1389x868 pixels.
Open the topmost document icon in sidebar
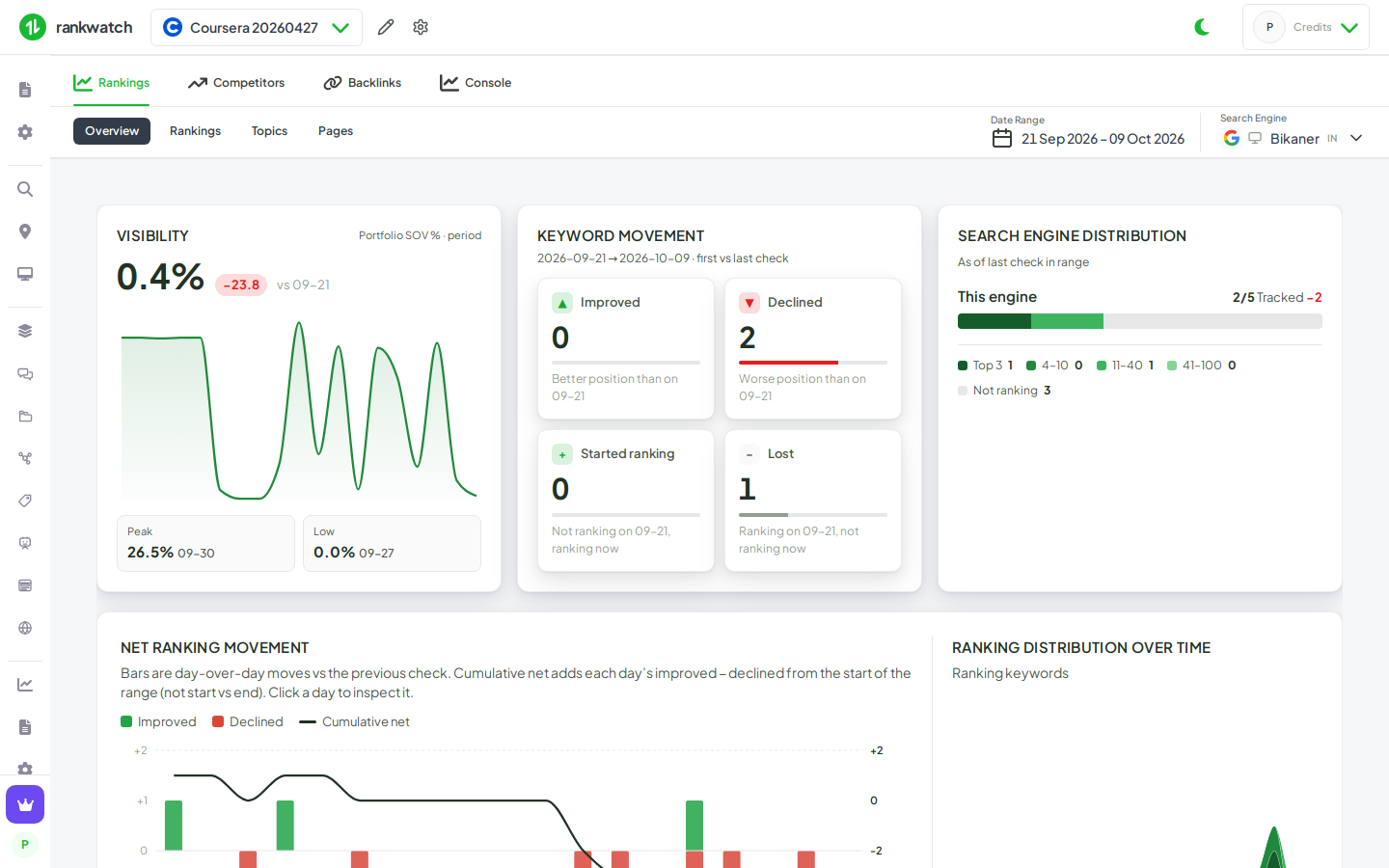(25, 90)
